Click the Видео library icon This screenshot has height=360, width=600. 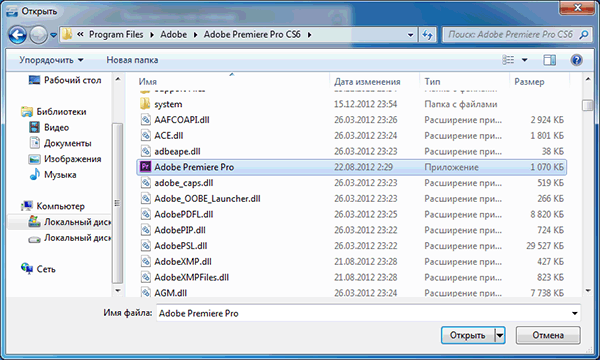point(34,127)
